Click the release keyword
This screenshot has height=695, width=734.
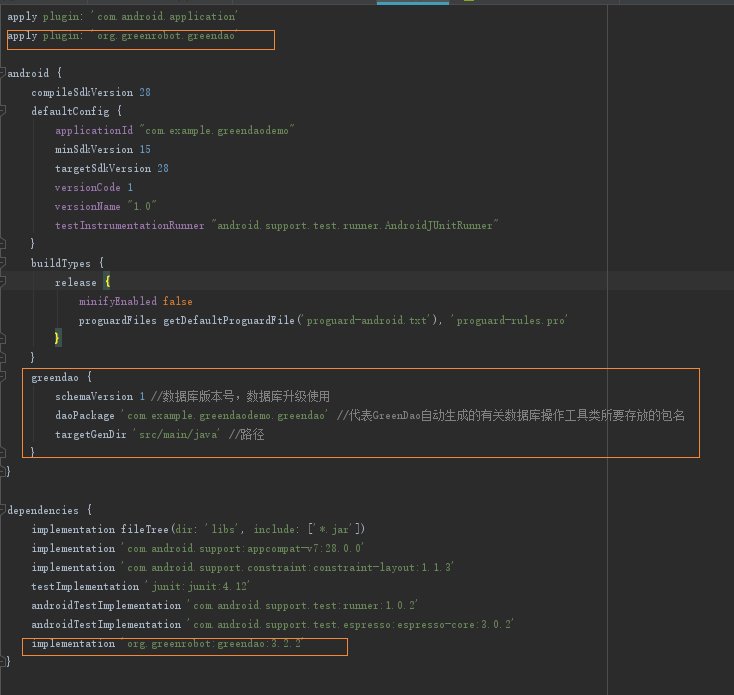(75, 282)
